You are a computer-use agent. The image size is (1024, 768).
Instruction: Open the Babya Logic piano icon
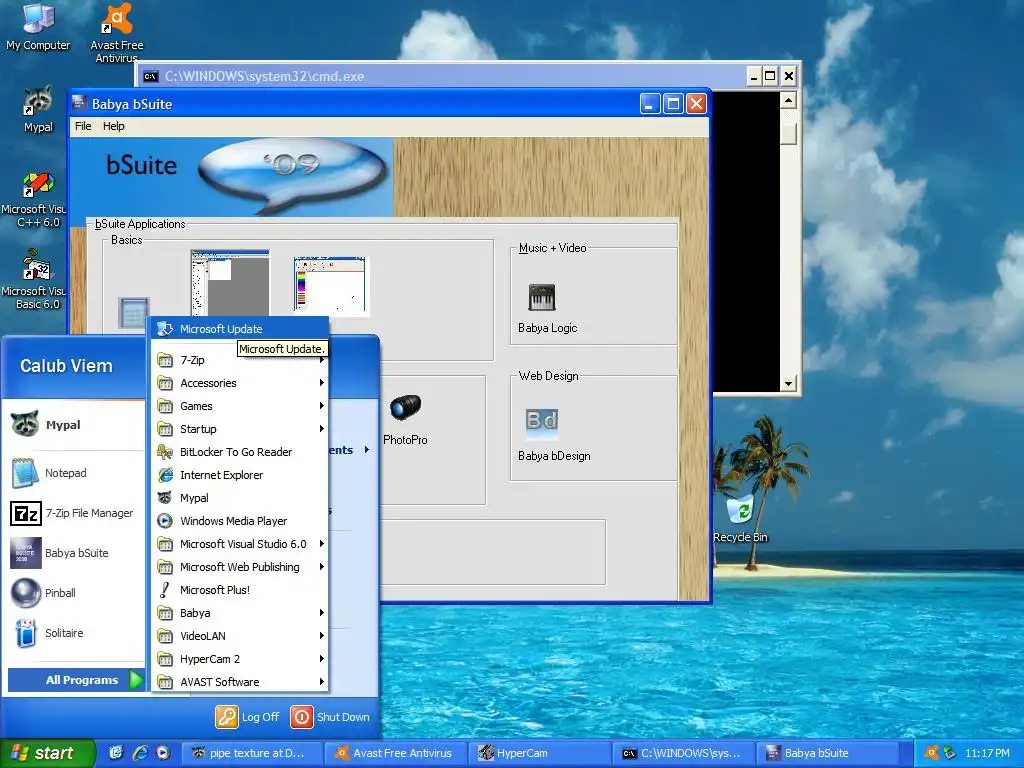pos(541,298)
